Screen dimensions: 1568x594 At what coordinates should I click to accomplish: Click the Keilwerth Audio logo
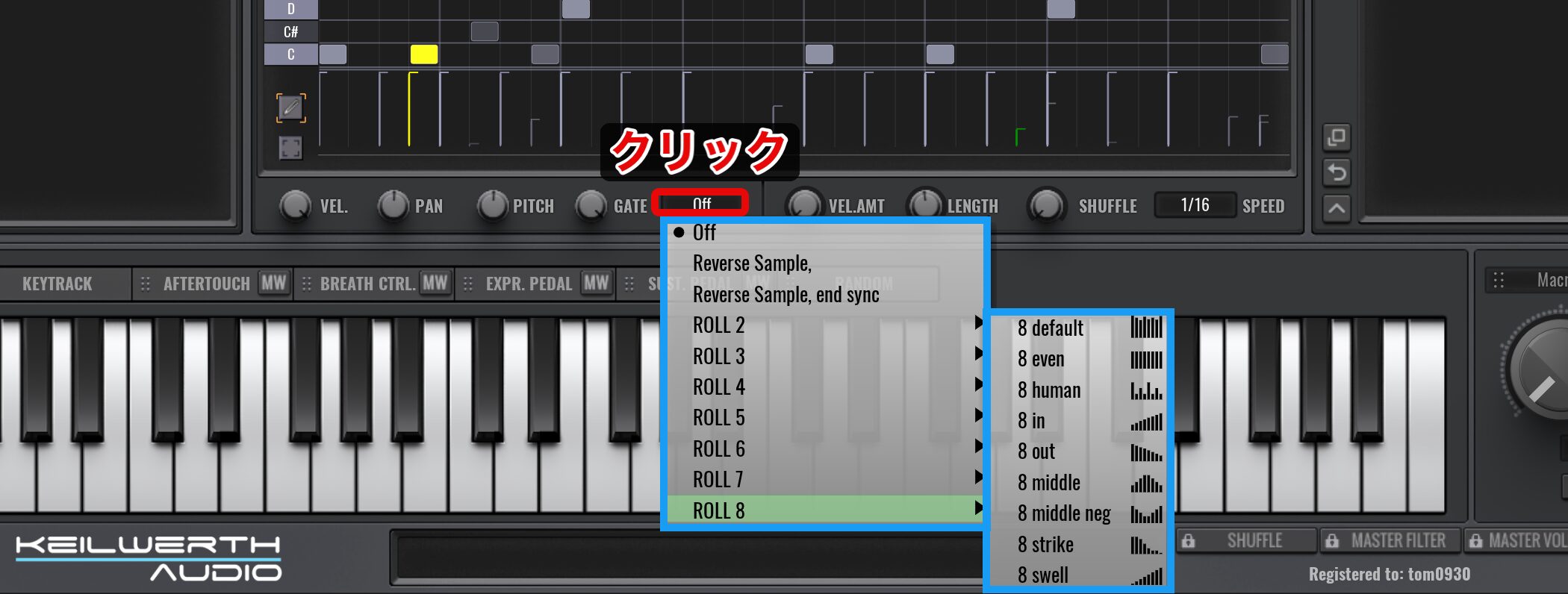tap(149, 557)
